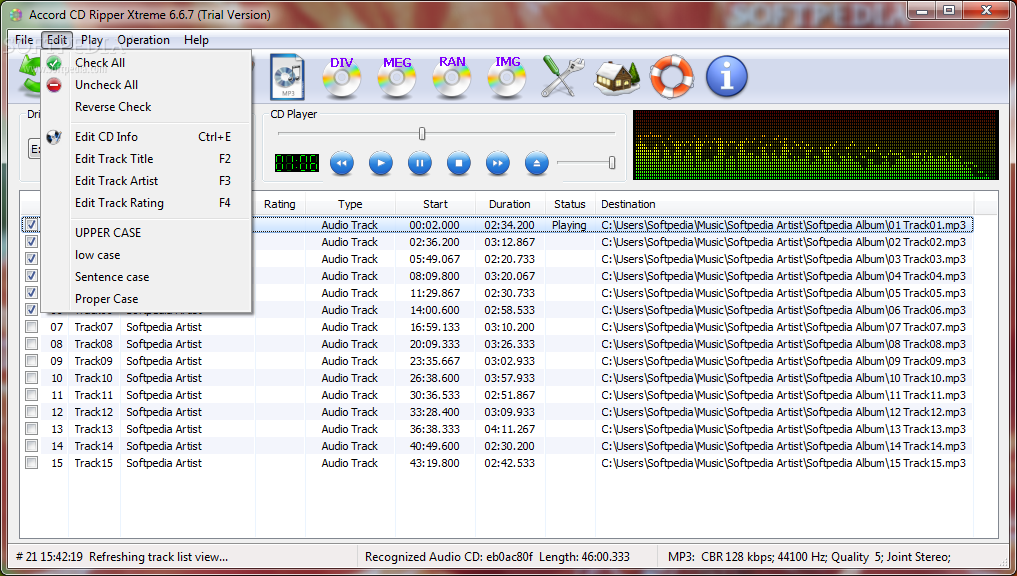Click the MP3 rip format icon
The image size is (1017, 576).
[x=287, y=77]
